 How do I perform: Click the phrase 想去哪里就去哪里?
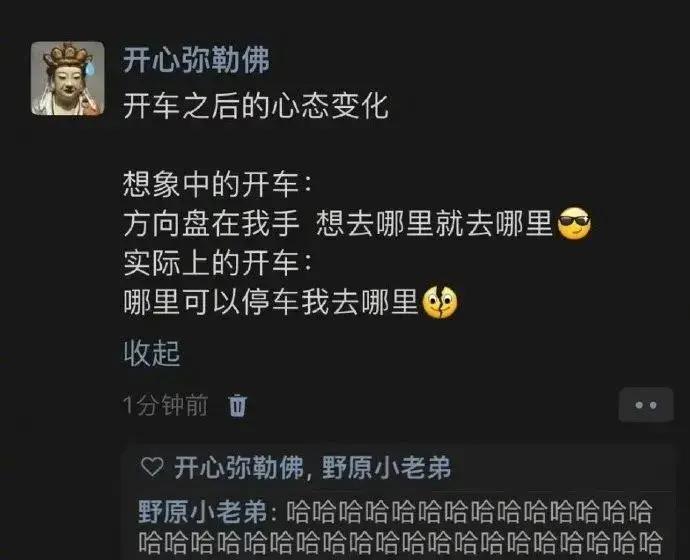pos(434,223)
